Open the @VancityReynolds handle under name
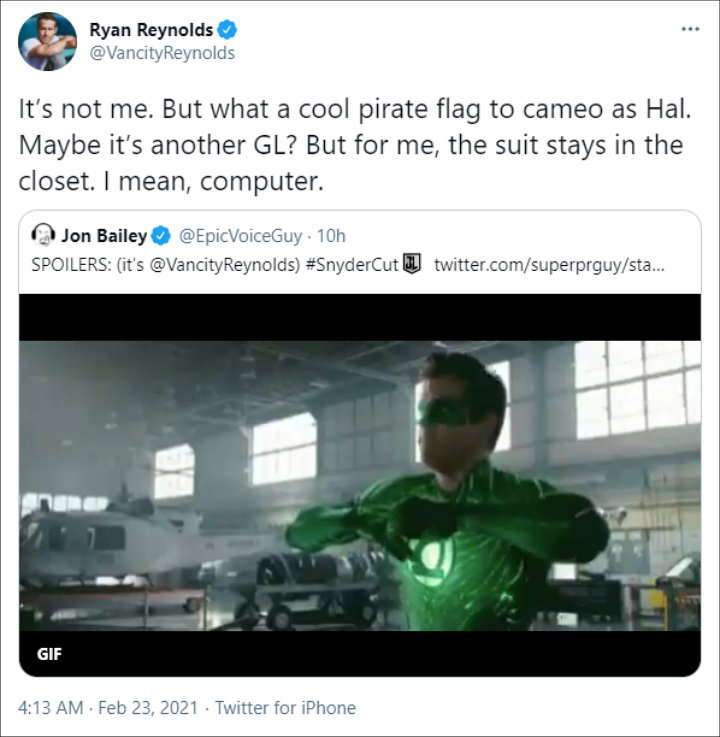This screenshot has width=720, height=737. click(162, 53)
